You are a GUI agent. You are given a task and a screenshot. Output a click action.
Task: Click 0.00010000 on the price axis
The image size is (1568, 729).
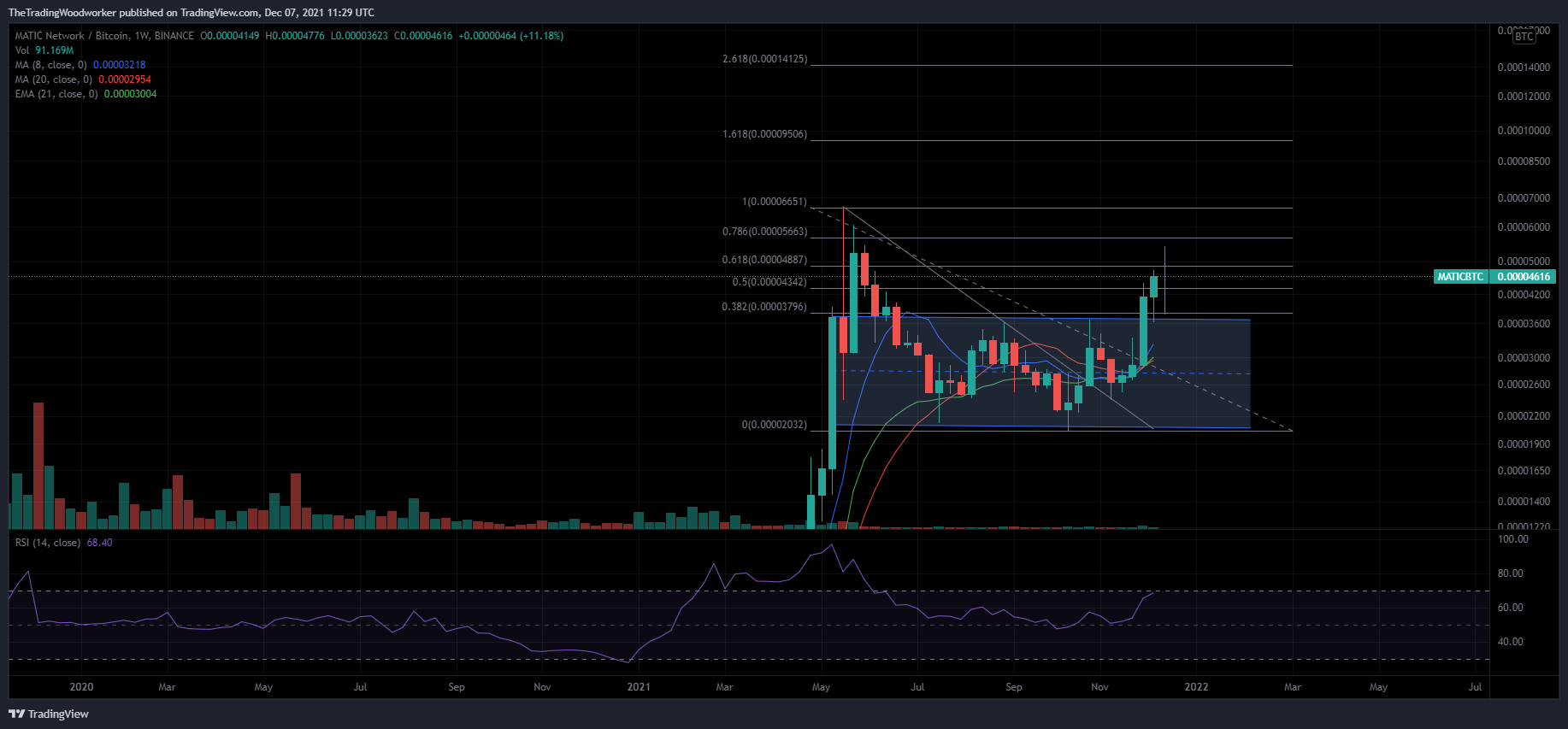[1524, 131]
